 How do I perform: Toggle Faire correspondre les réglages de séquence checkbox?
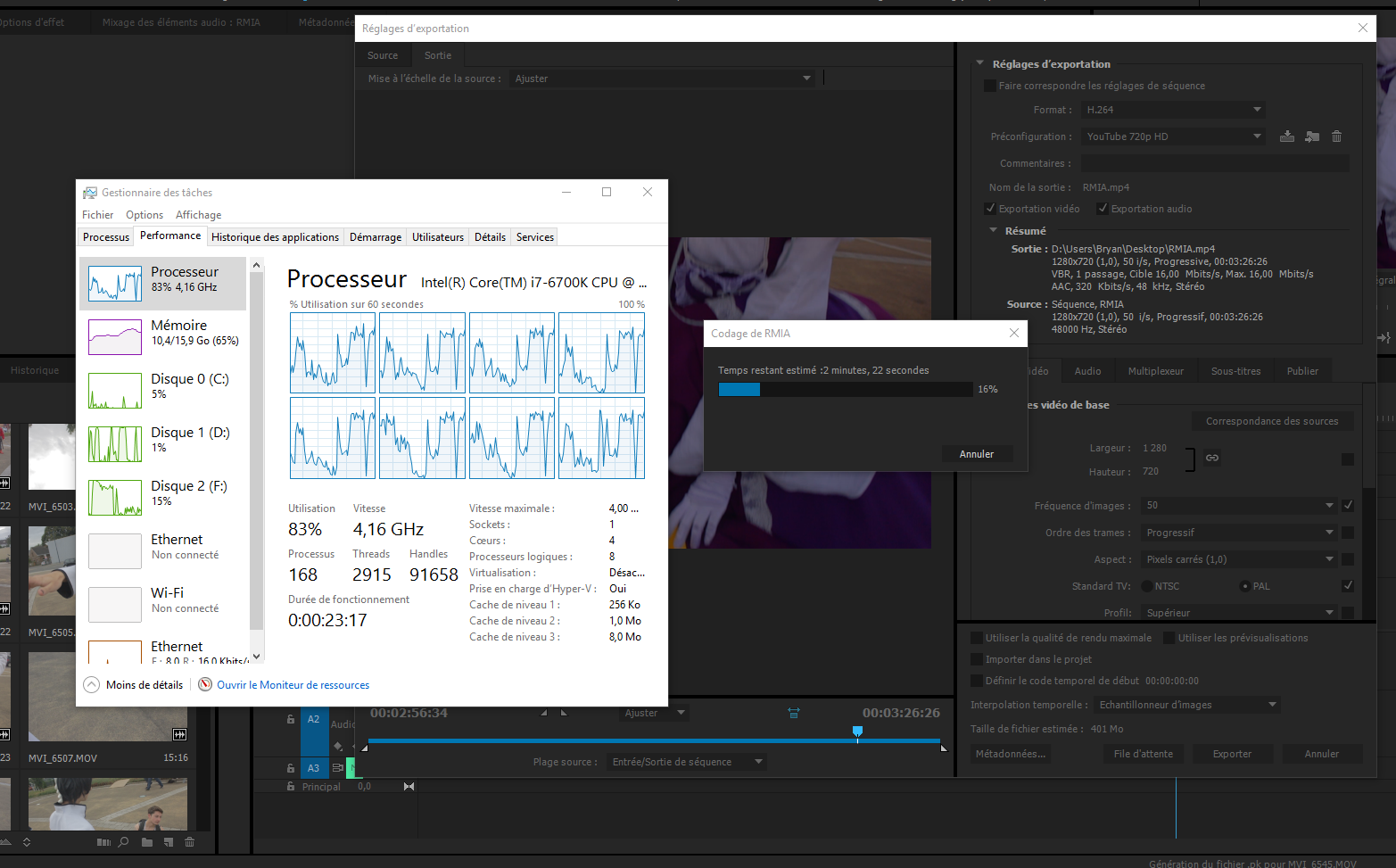pos(989,86)
